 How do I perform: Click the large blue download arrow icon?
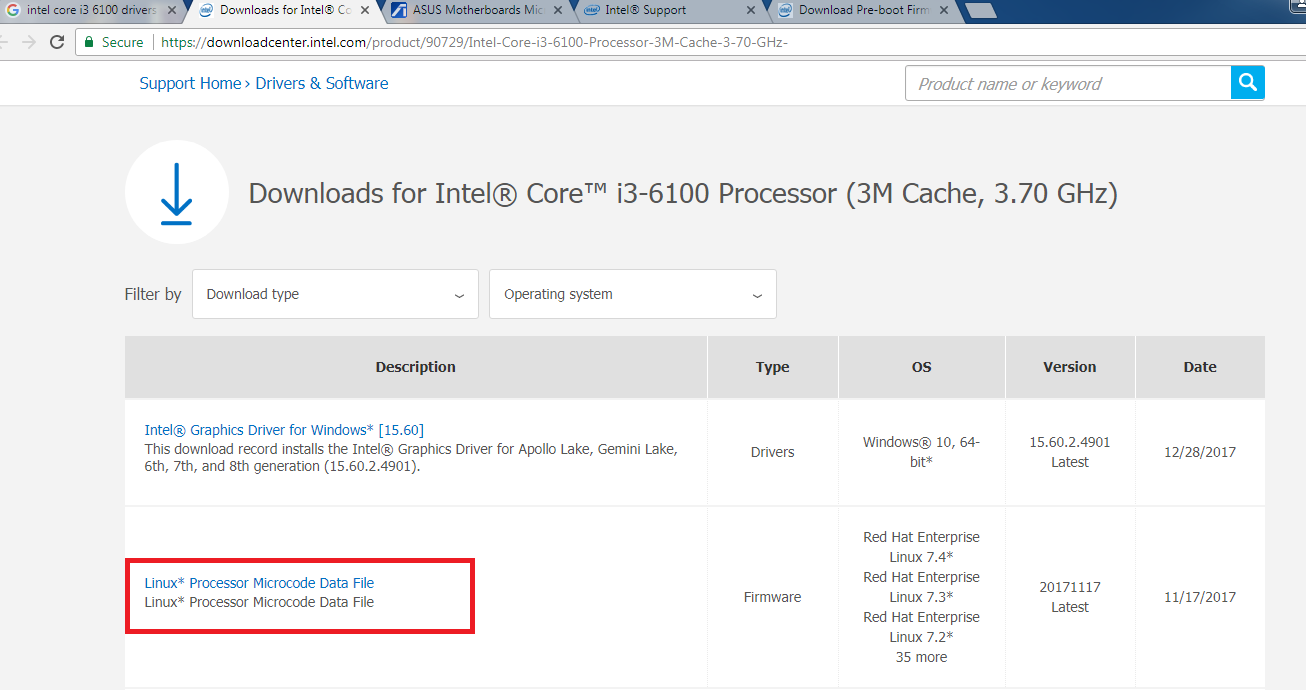pos(176,194)
